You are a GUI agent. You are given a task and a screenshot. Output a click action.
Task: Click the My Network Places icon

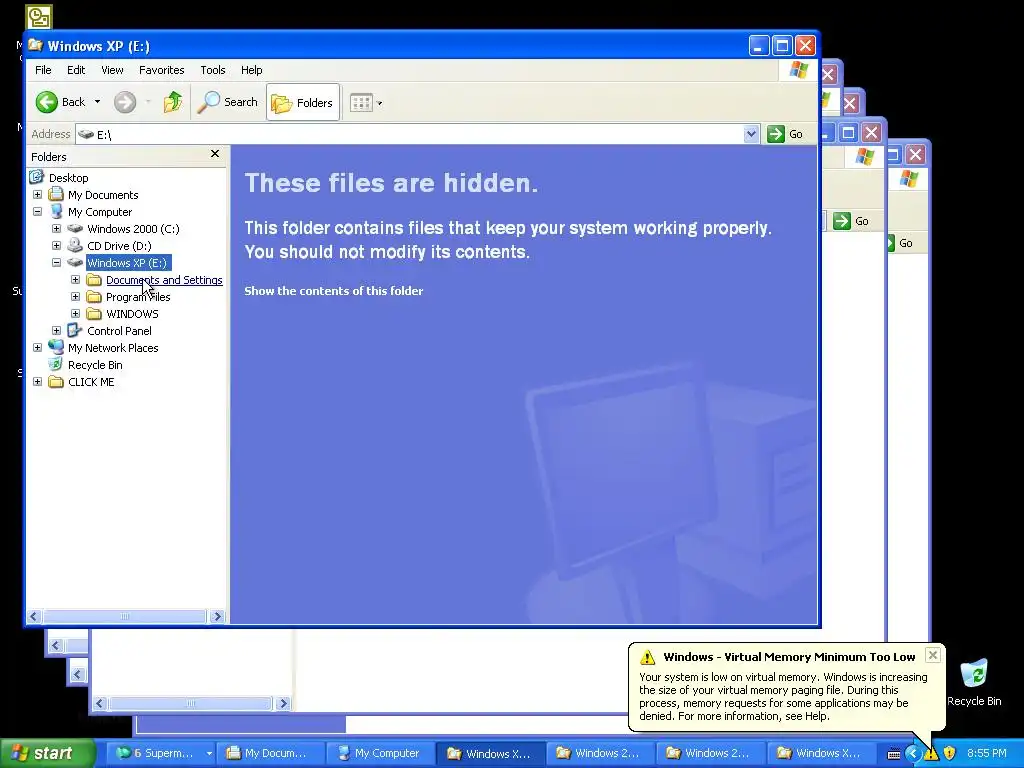click(x=56, y=347)
